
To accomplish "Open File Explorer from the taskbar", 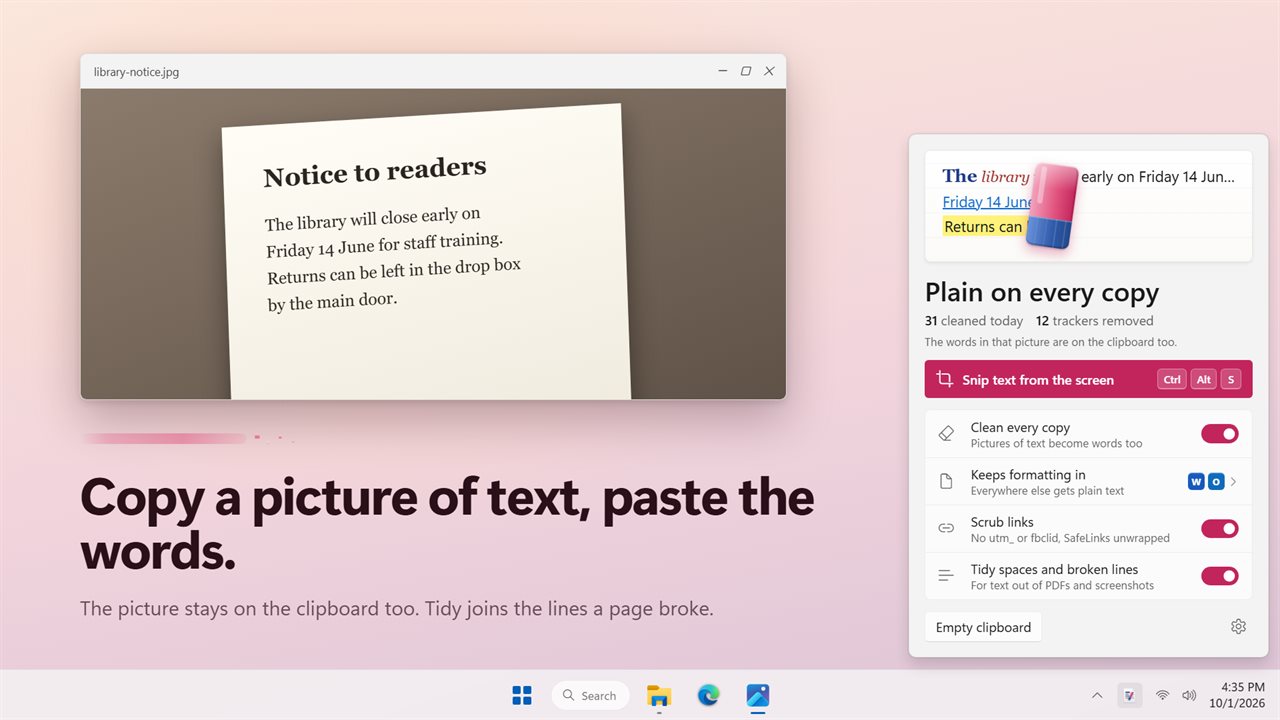I will pyautogui.click(x=659, y=695).
